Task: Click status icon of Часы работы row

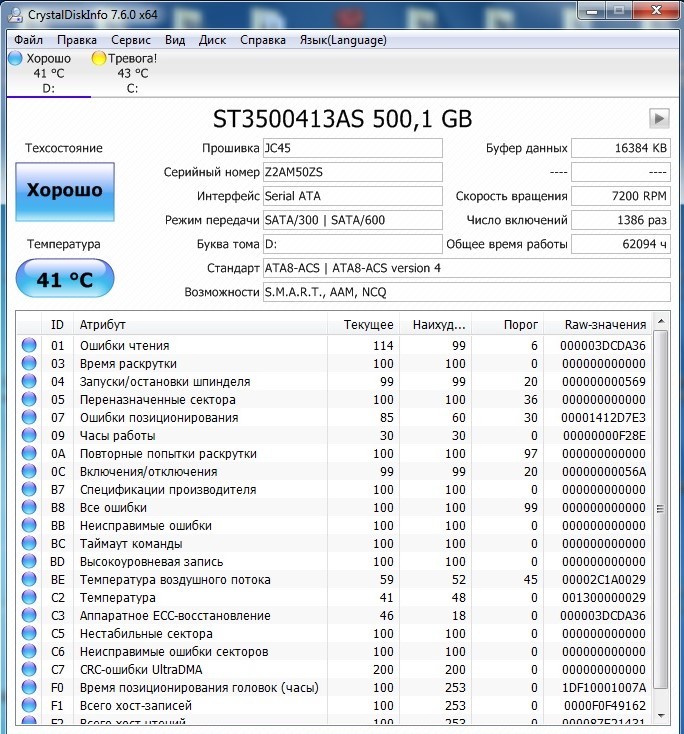Action: (29, 435)
